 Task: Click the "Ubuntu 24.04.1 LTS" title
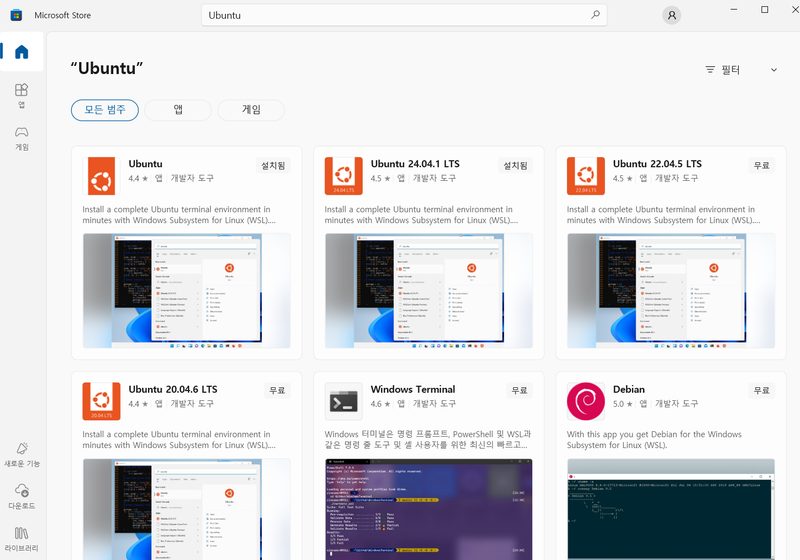tap(415, 164)
